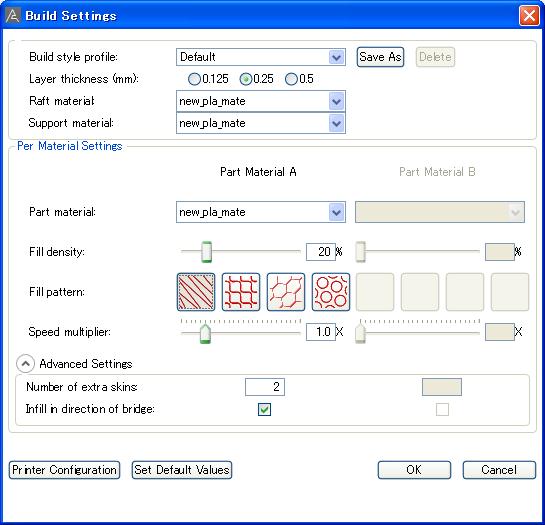The image size is (545, 525).
Task: Select 0.125 mm layer thickness
Action: (194, 79)
